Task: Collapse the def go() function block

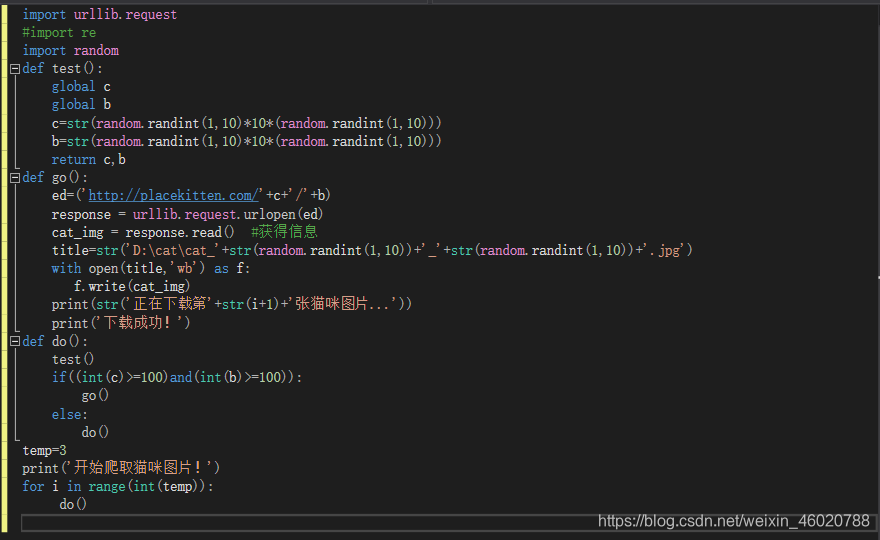Action: pos(15,178)
